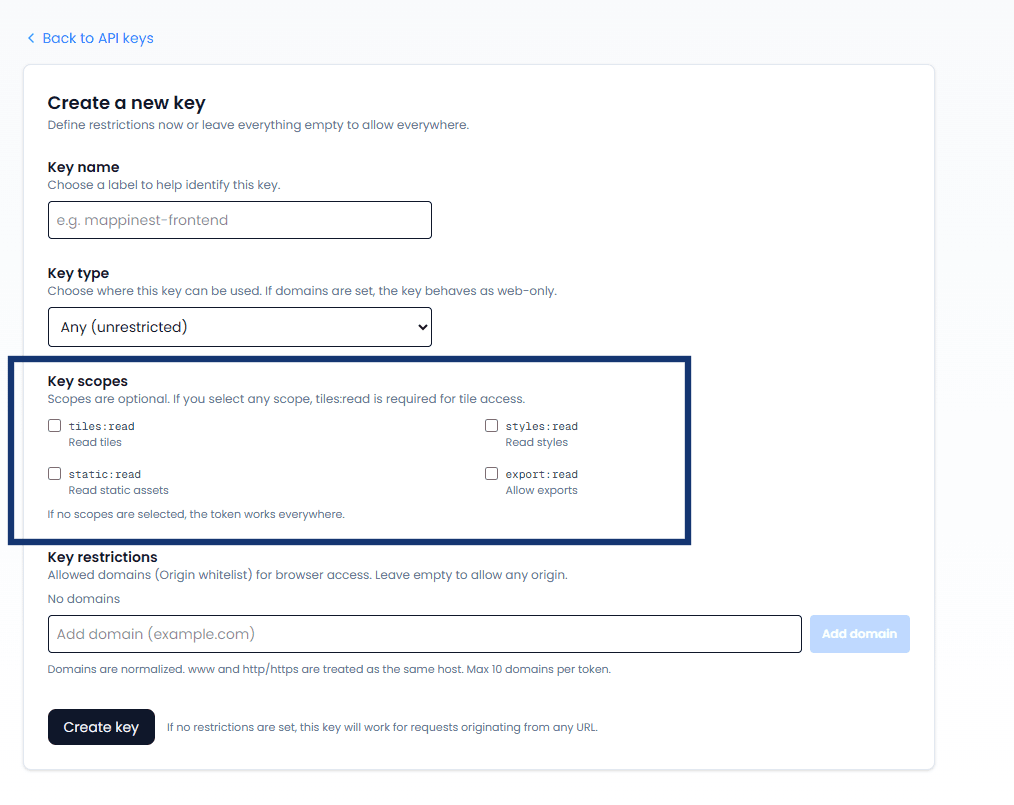Check the styles:read scope checkbox
Image resolution: width=1014 pixels, height=805 pixels.
[x=491, y=425]
